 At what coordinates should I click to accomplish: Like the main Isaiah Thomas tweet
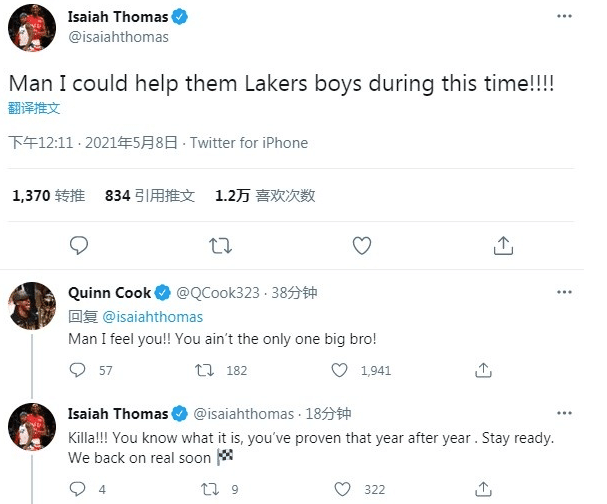(362, 245)
